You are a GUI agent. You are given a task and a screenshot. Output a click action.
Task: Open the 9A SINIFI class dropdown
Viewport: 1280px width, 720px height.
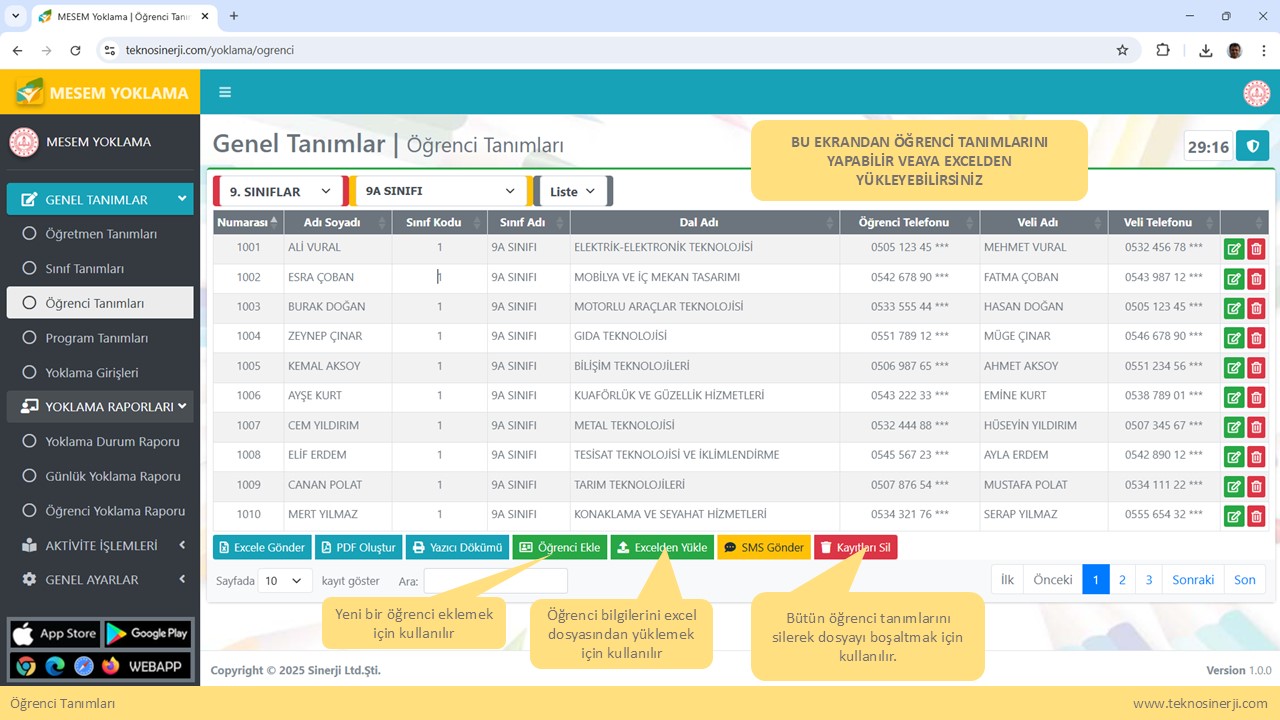pyautogui.click(x=439, y=191)
